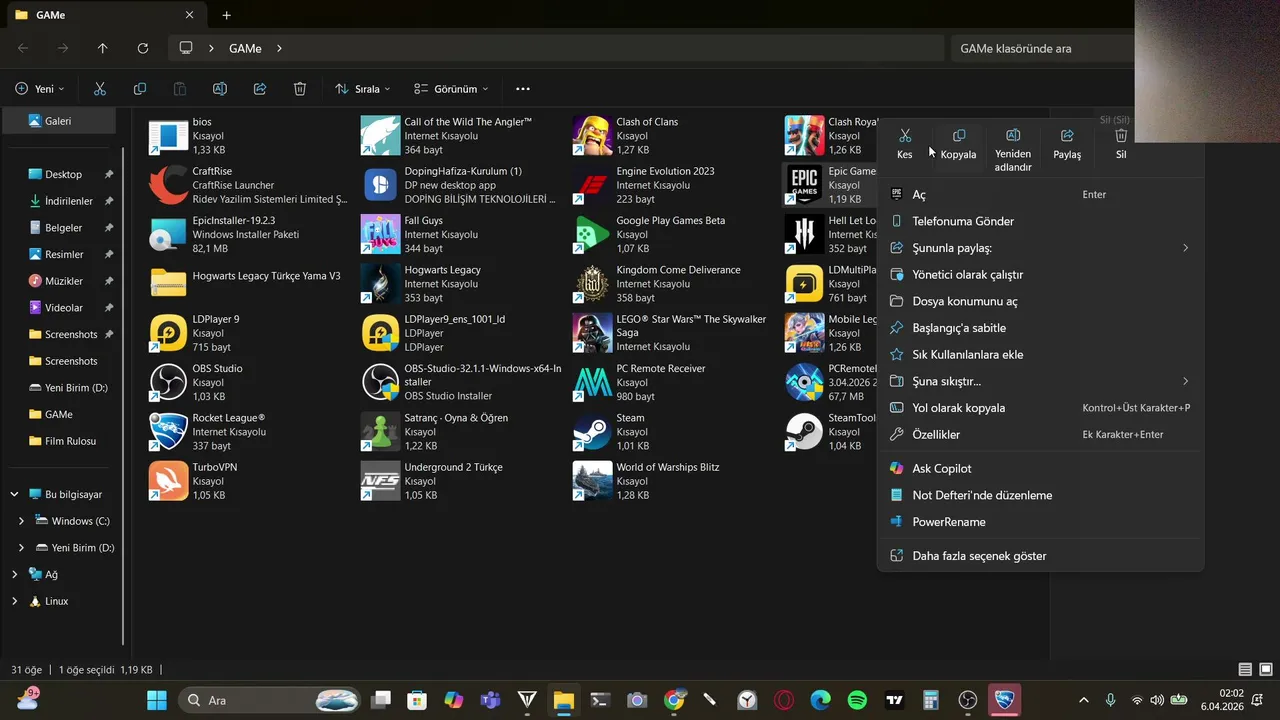Click the refresh button
Viewport: 1280px width, 720px height.
pos(143,48)
